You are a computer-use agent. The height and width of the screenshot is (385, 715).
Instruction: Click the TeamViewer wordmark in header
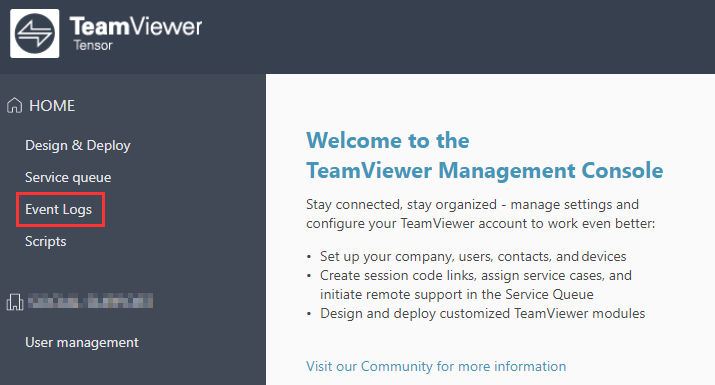point(136,26)
